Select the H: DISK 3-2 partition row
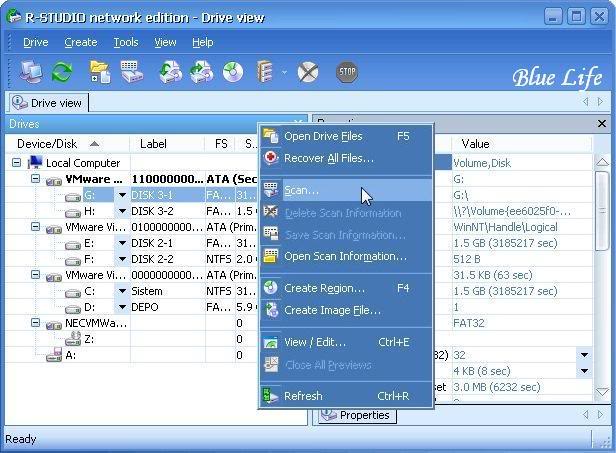 pos(132,211)
